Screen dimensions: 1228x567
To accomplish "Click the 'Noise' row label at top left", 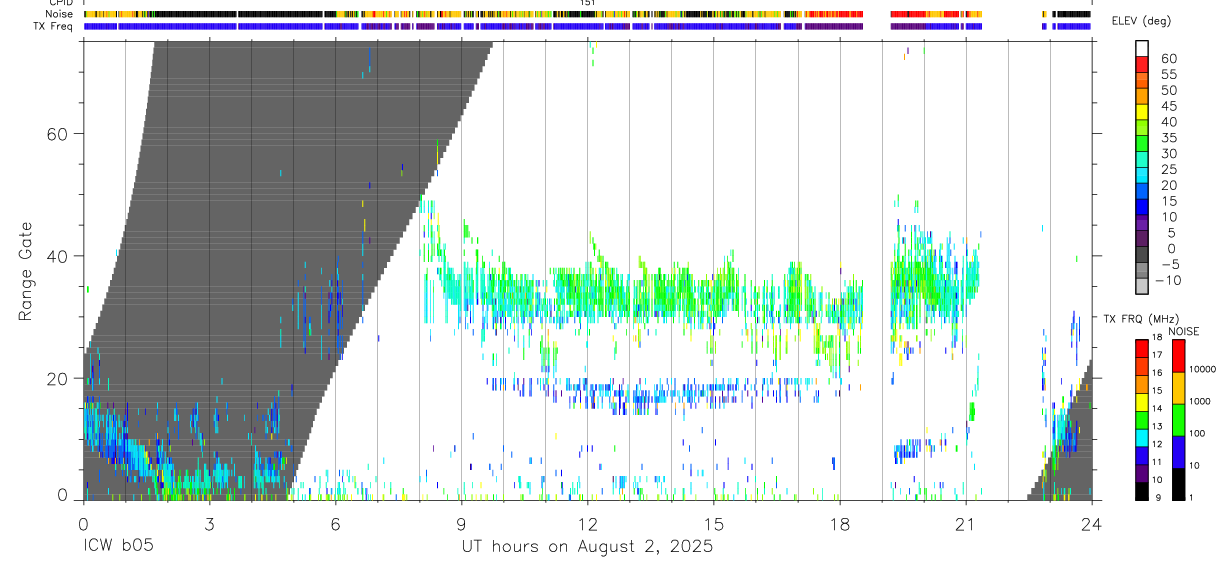I will 60,14.
